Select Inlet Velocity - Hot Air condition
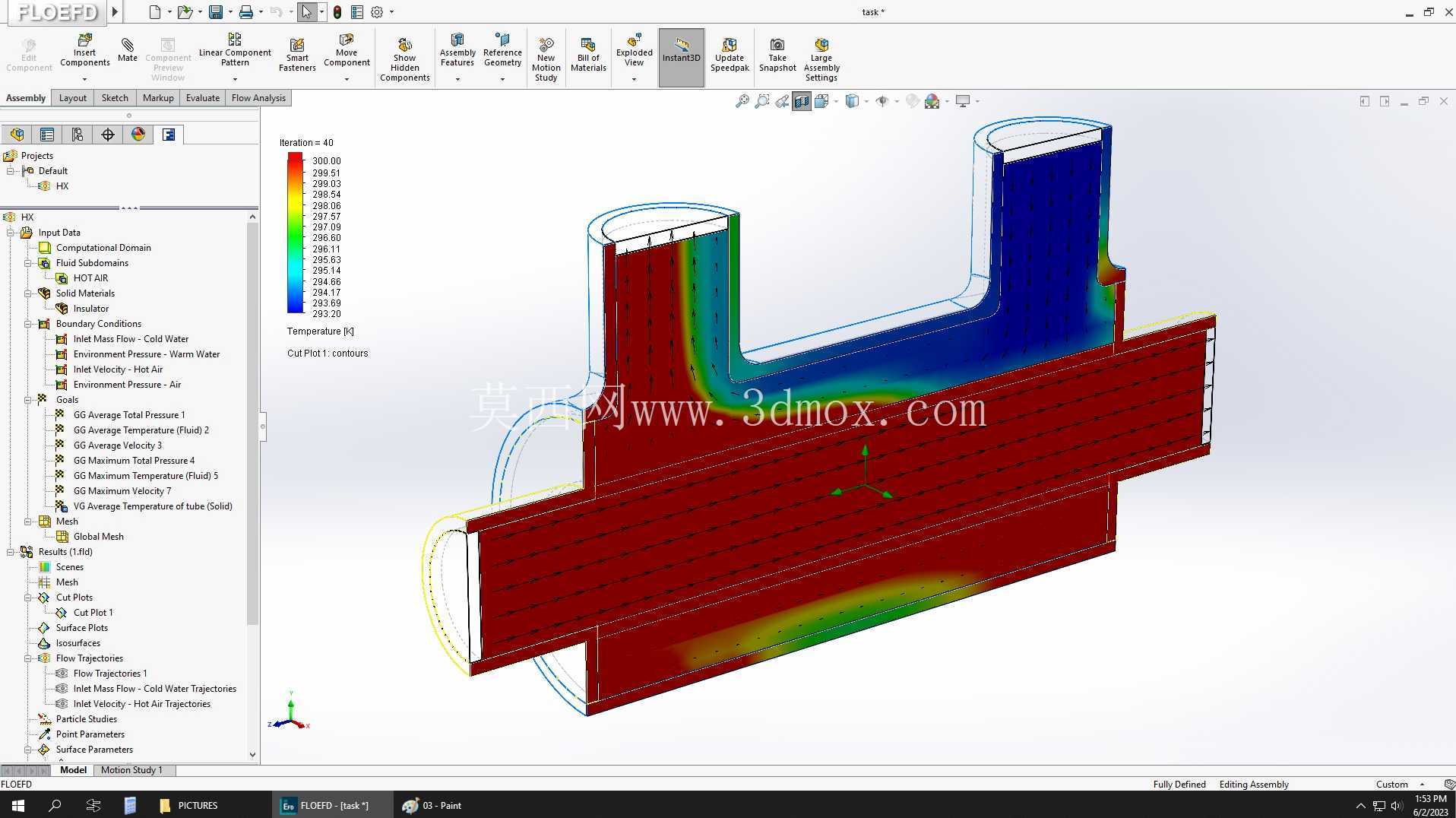 [x=118, y=369]
